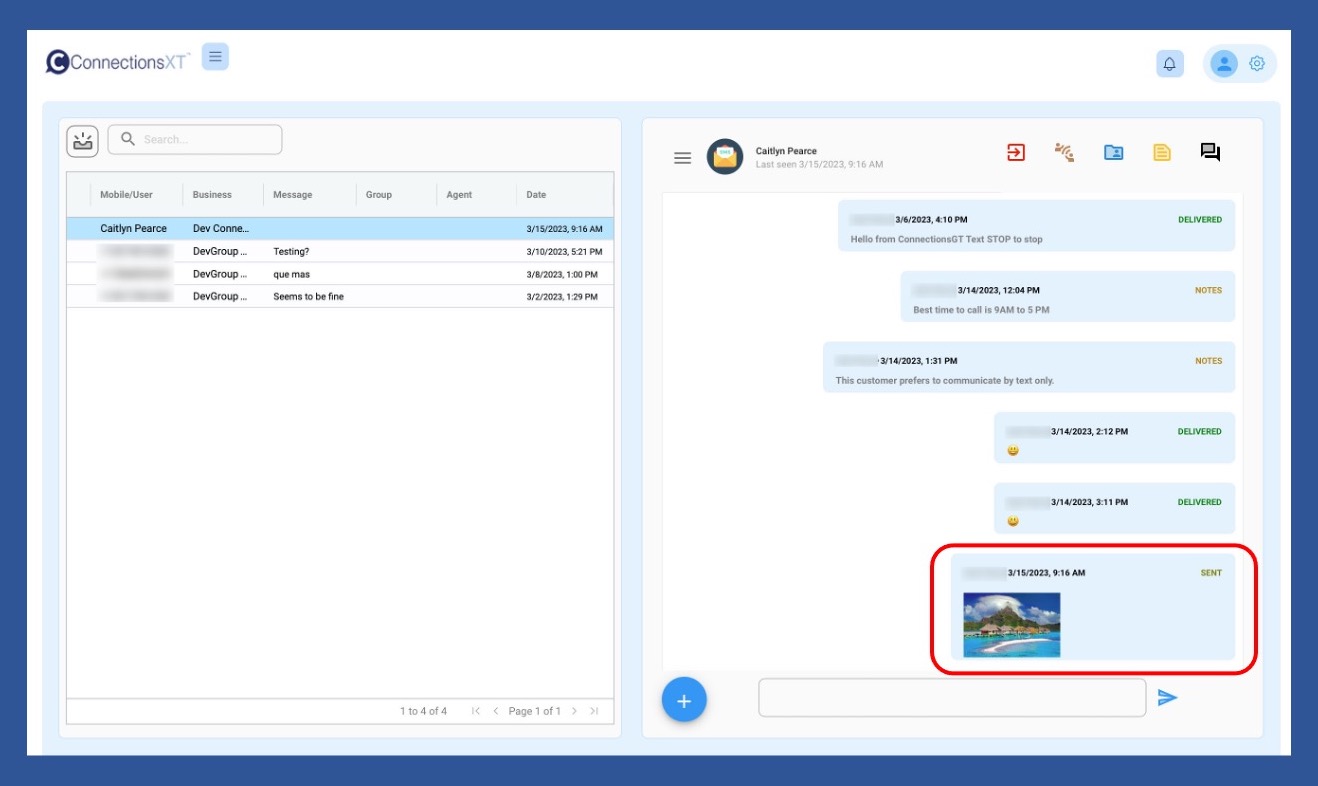Image resolution: width=1318 pixels, height=786 pixels.
Task: Expand chat hamburger menu beside Caitlyn Pearce
Action: (682, 158)
